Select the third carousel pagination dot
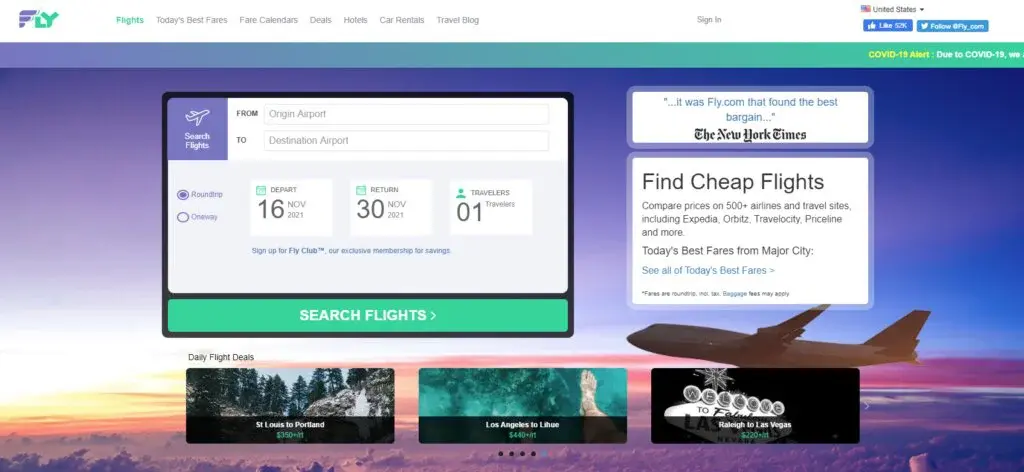Viewport: 1024px width, 472px height. click(522, 454)
